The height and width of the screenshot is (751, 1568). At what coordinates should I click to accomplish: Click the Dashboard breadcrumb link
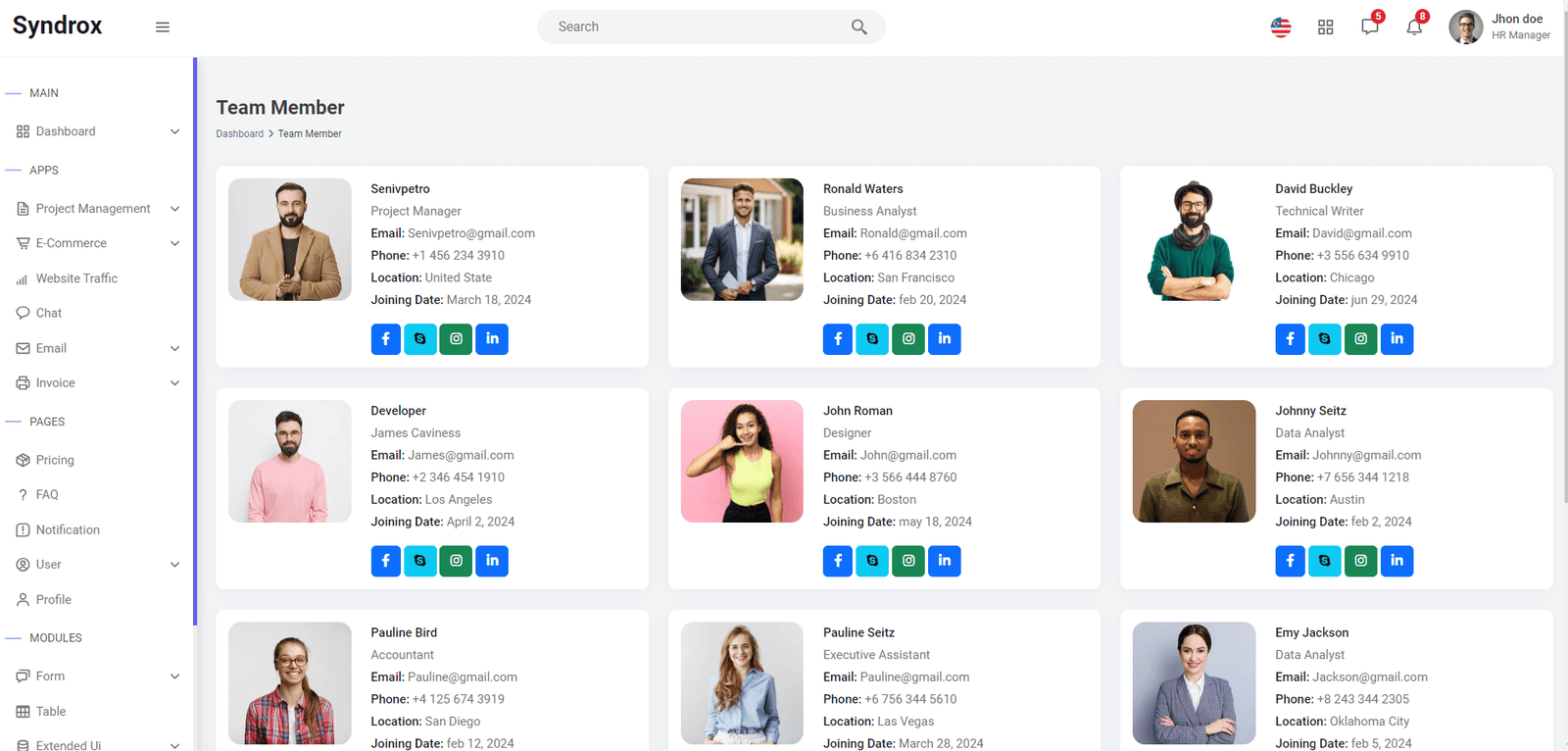click(240, 134)
